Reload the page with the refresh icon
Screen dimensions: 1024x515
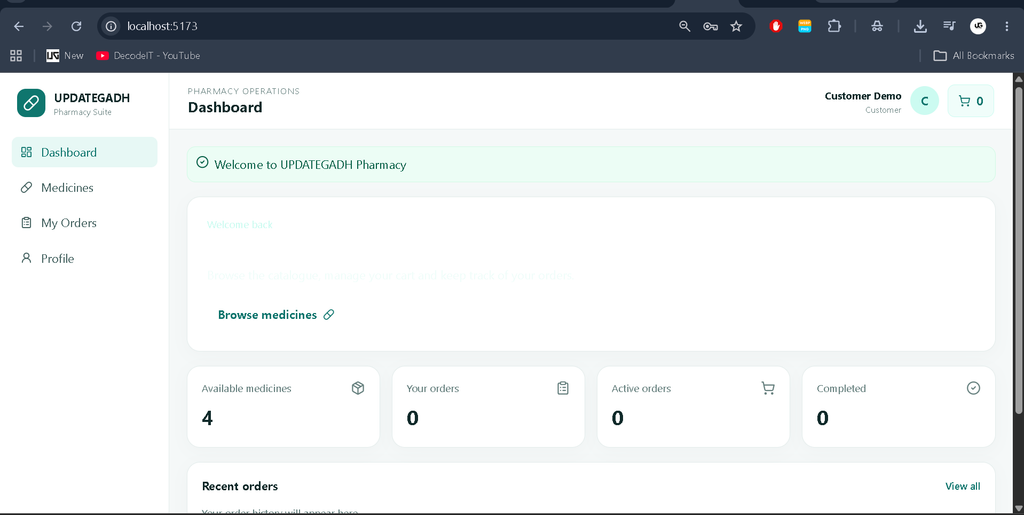(76, 26)
